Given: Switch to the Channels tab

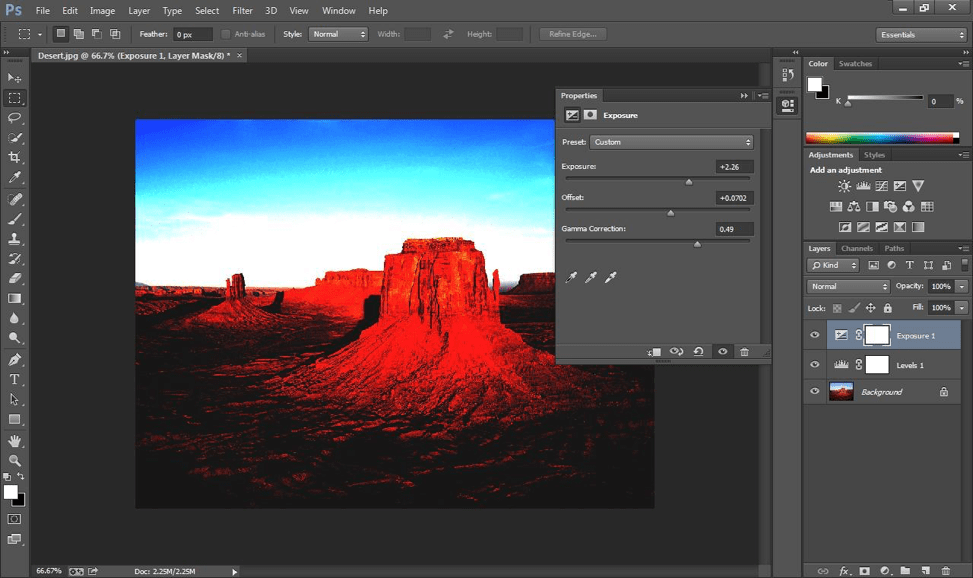Looking at the screenshot, I should pos(856,248).
